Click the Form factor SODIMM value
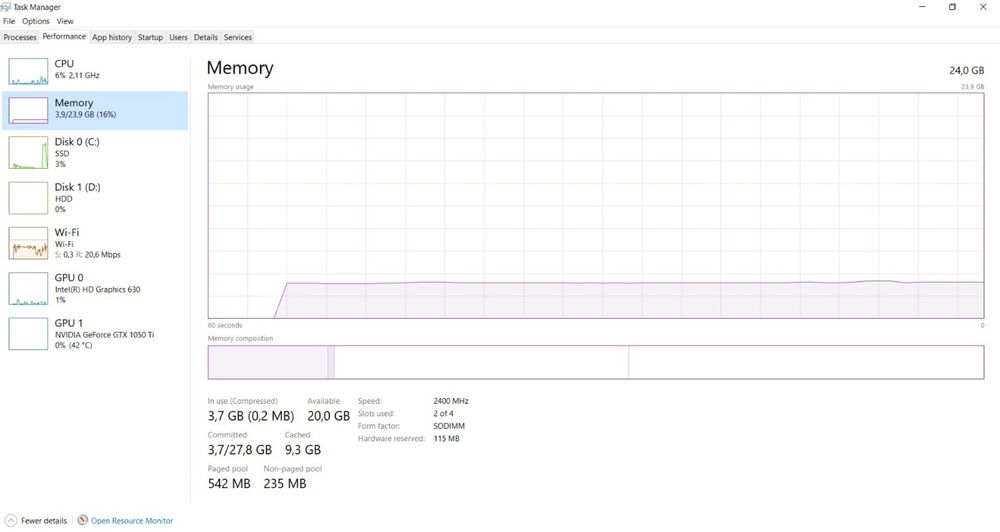 [x=449, y=426]
